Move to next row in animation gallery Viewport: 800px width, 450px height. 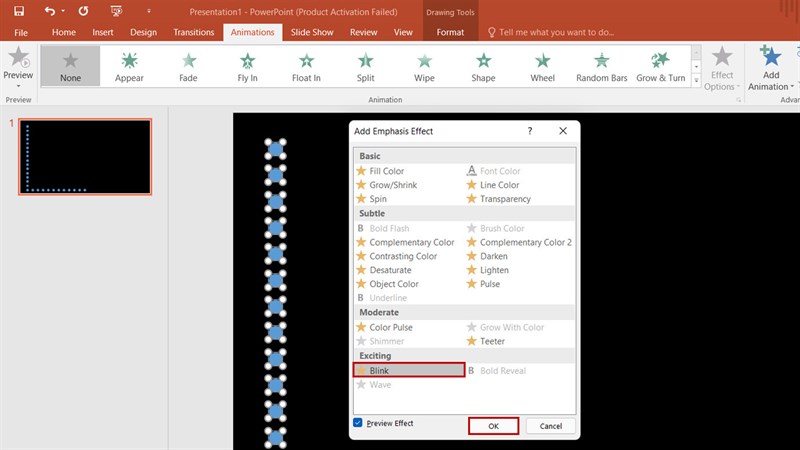tap(696, 67)
